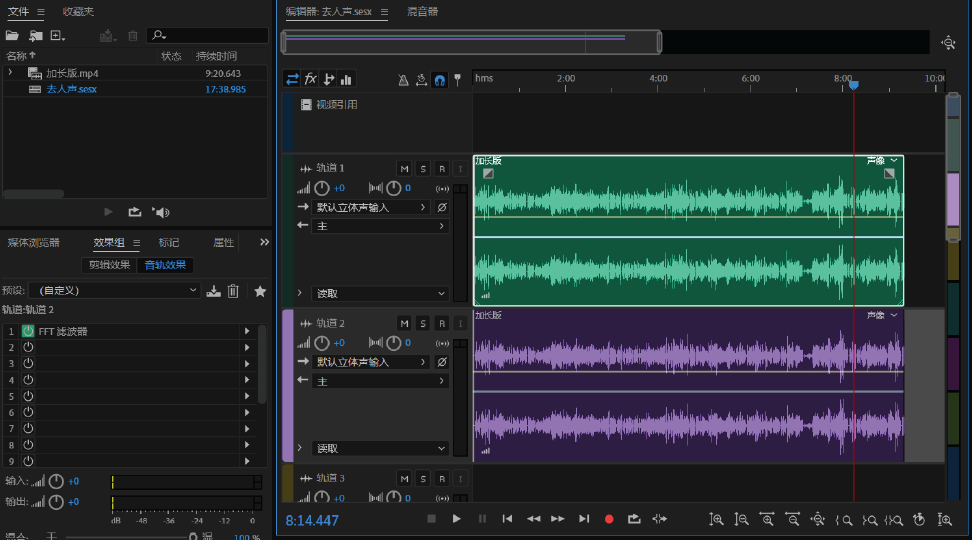Delete effects preset trash icon
The width and height of the screenshot is (972, 540).
click(x=233, y=291)
